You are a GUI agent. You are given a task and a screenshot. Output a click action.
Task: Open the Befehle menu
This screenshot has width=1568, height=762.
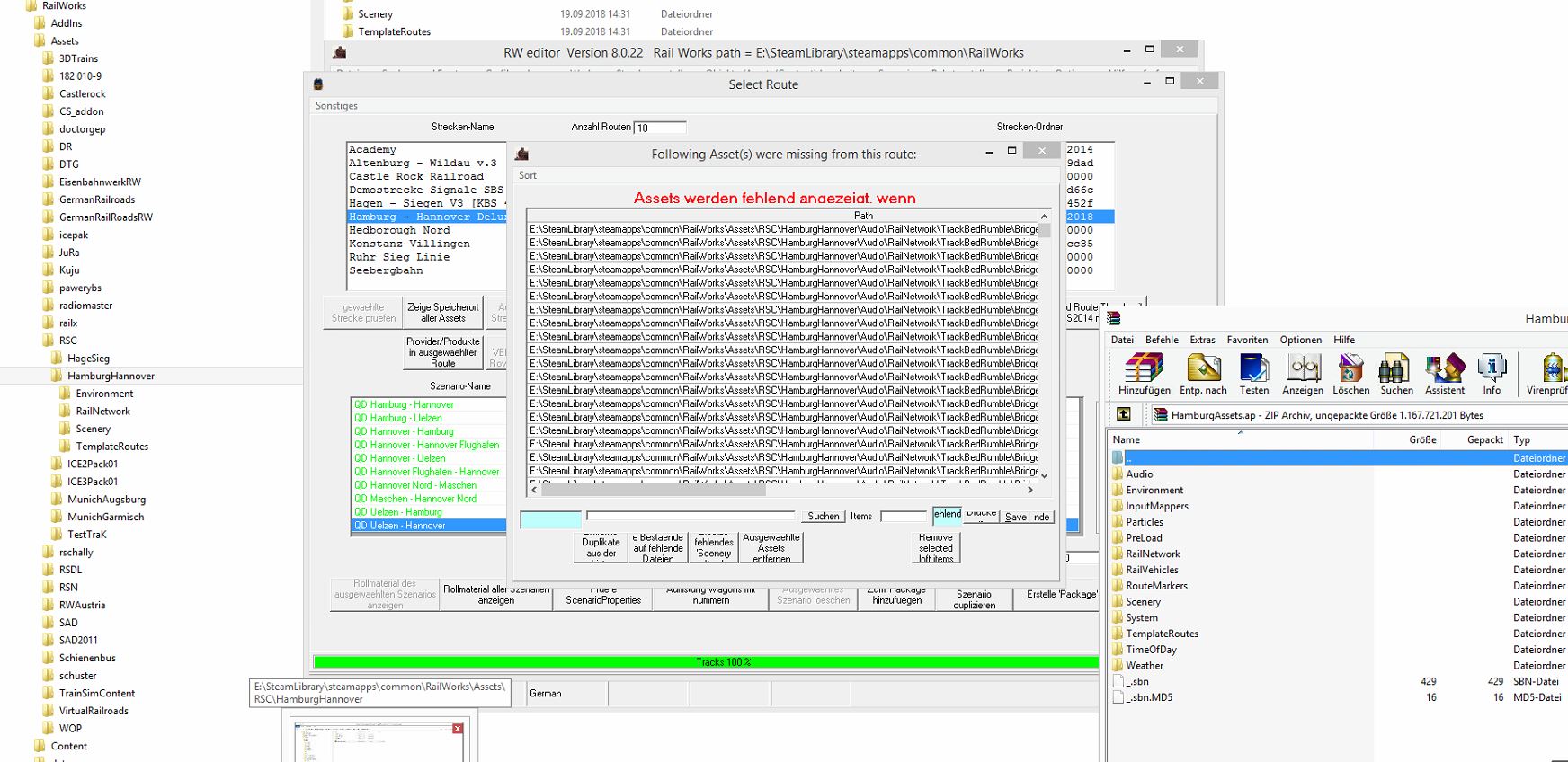click(1162, 340)
